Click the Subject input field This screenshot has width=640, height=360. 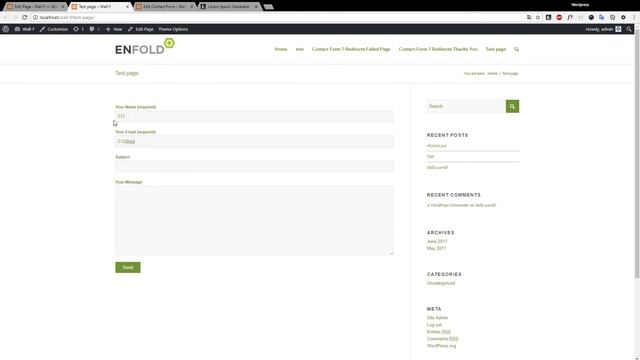(x=254, y=166)
